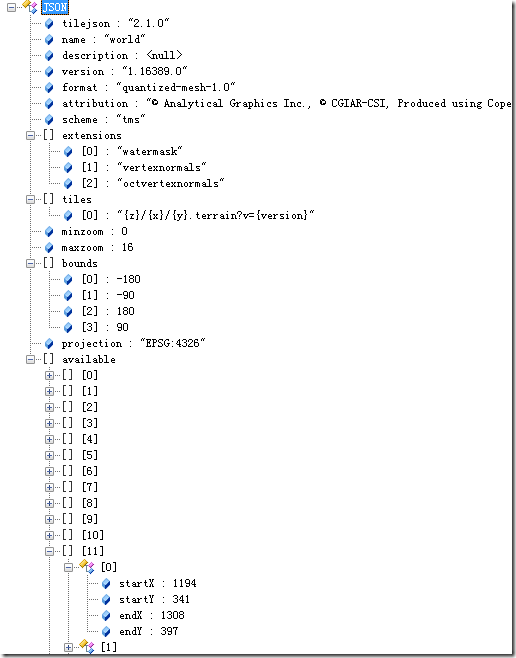Click the cube icon beside bounds value -180
516x658 pixels.
coord(68,279)
